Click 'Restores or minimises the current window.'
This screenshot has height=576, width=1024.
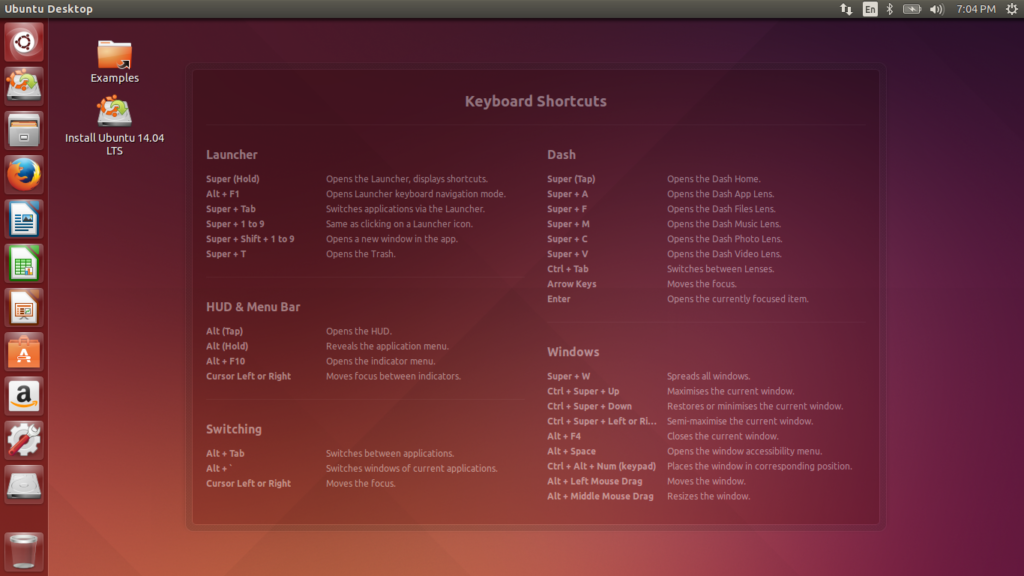tap(755, 406)
